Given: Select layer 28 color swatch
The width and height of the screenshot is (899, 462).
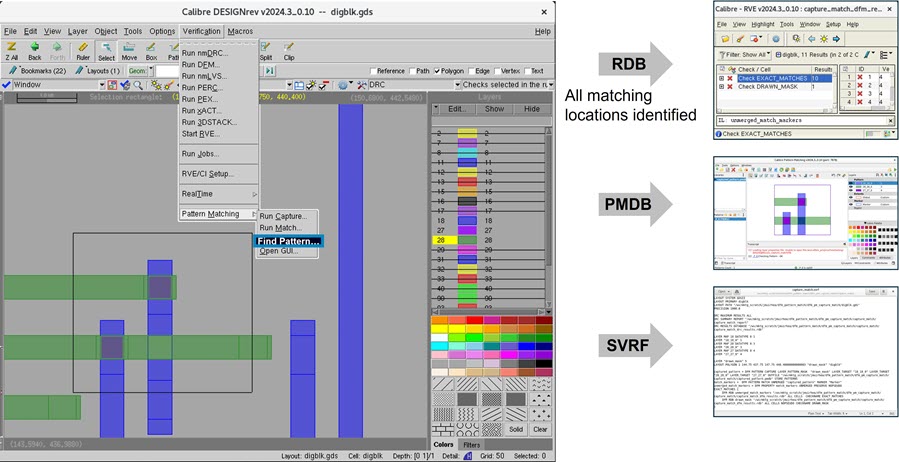Looking at the screenshot, I should point(467,241).
